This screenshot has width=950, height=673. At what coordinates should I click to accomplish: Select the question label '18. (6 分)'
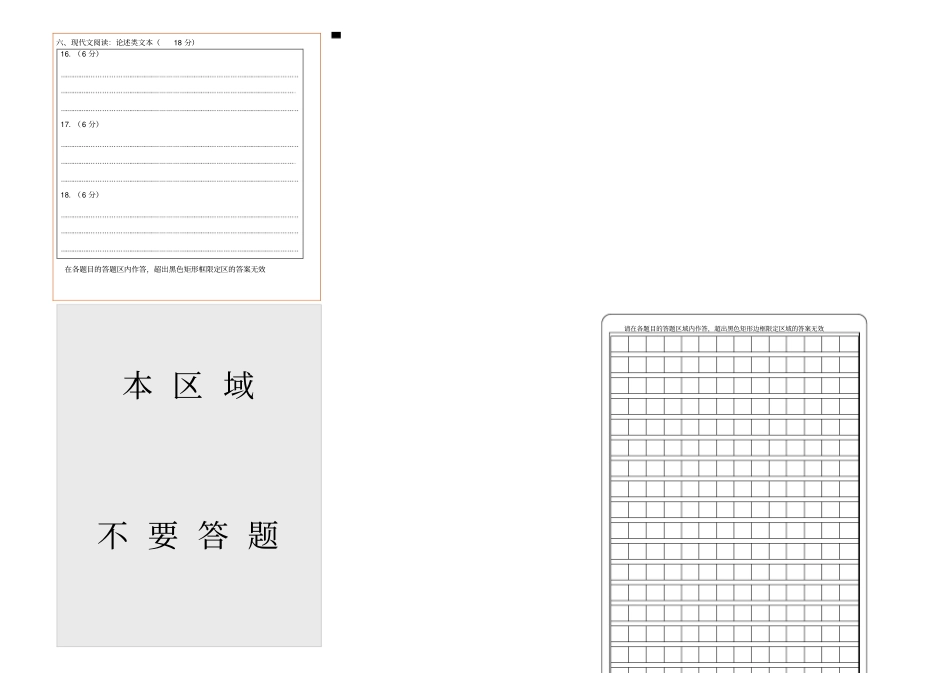pyautogui.click(x=80, y=194)
